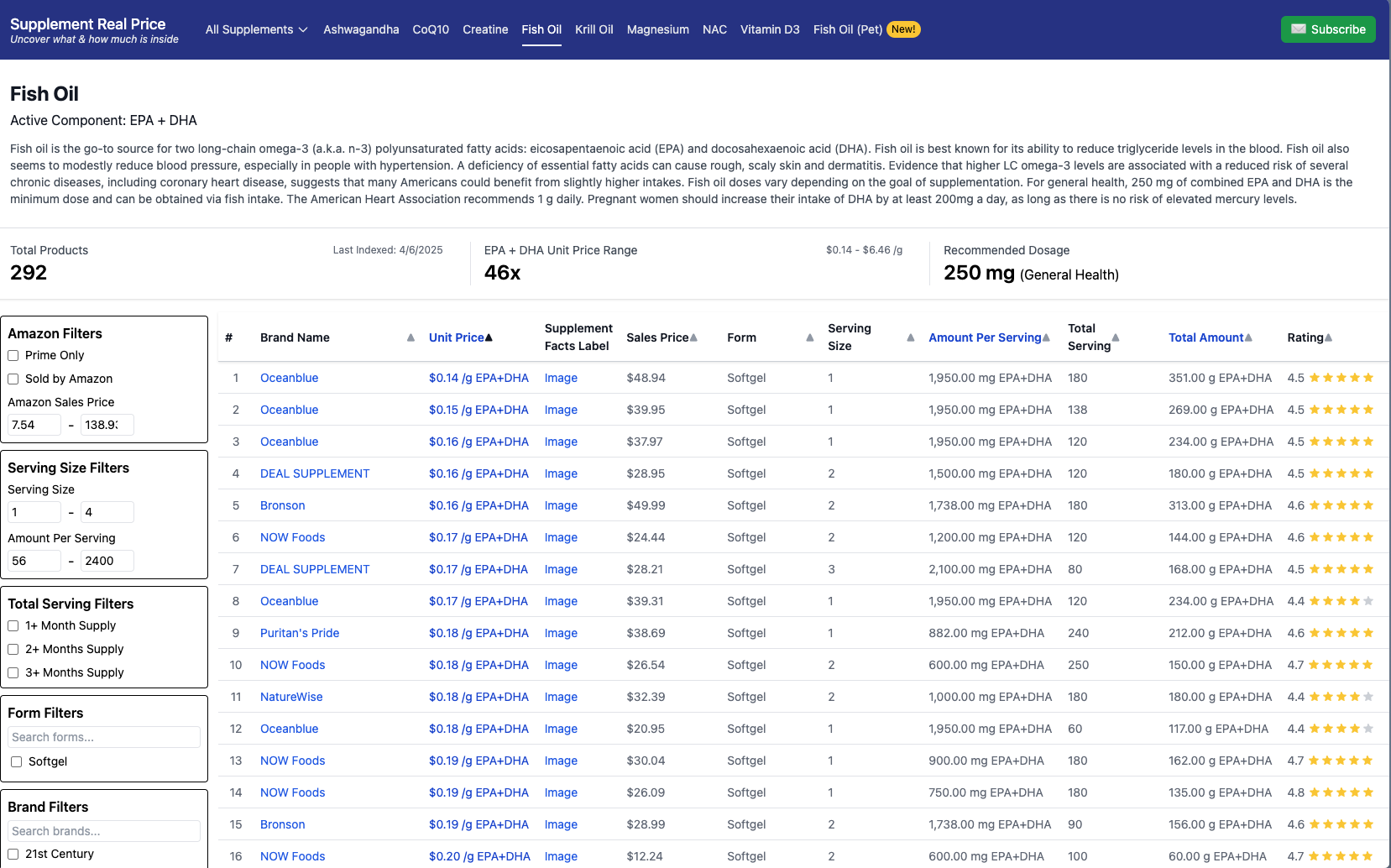
Task: Enable Prime Only filter
Action: pos(13,355)
